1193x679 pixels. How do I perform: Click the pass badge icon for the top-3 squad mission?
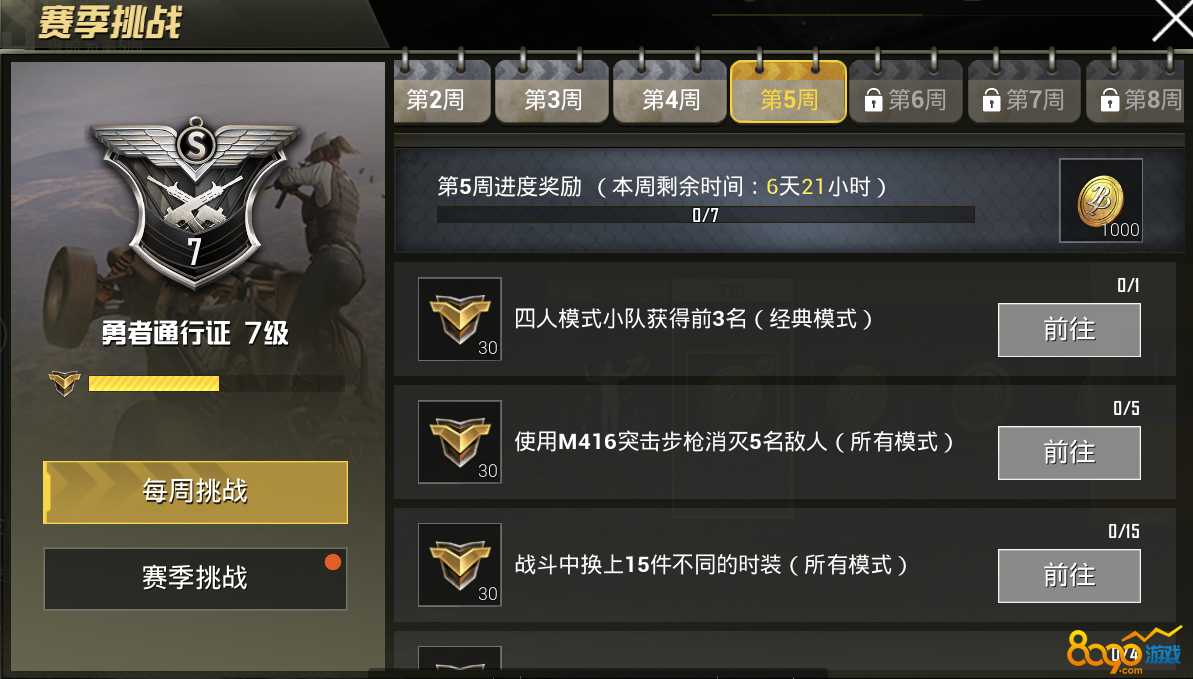[x=460, y=319]
